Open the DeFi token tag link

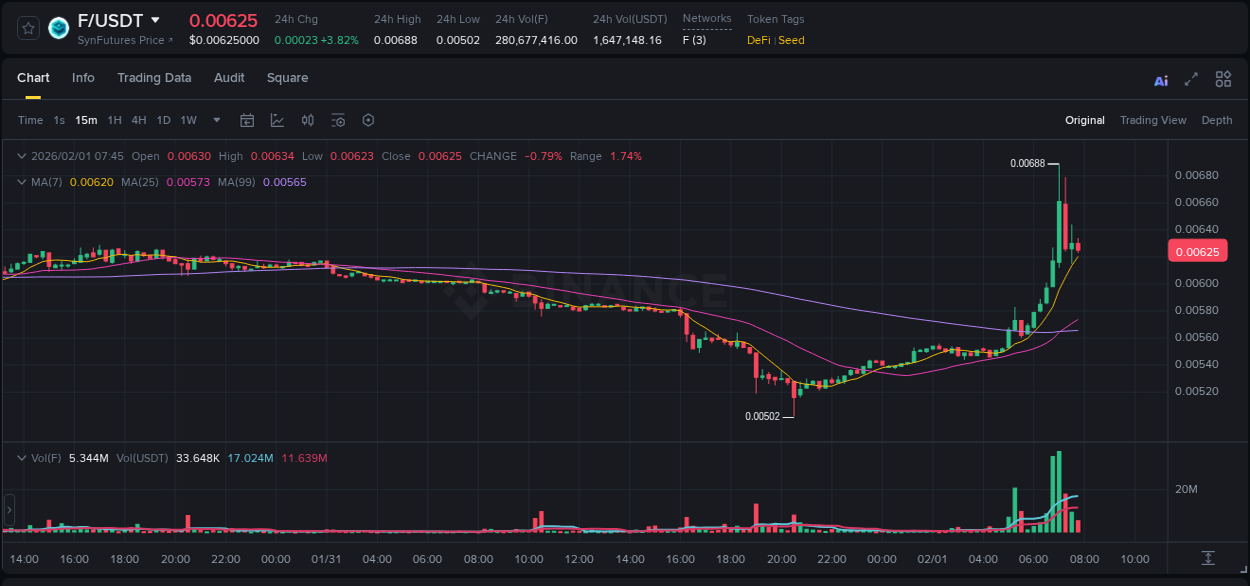point(755,40)
